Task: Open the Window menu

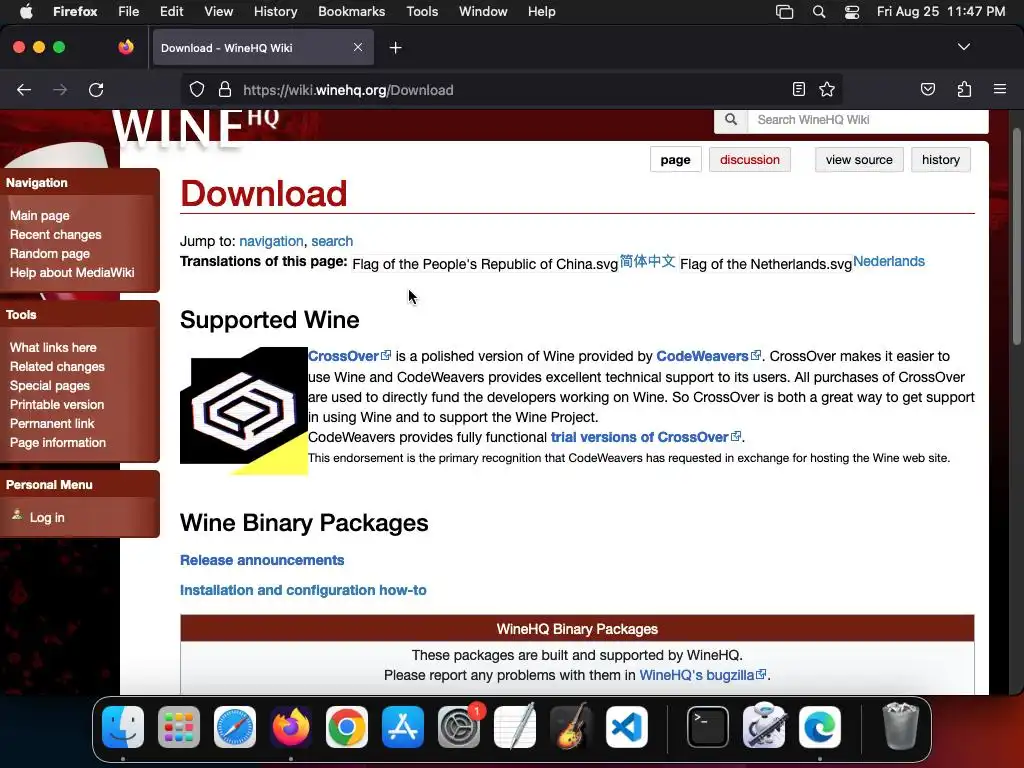Action: coord(483,11)
